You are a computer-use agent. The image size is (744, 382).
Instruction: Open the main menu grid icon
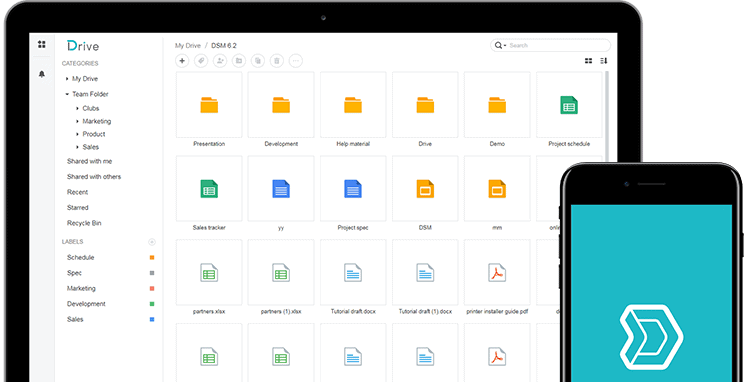(42, 45)
